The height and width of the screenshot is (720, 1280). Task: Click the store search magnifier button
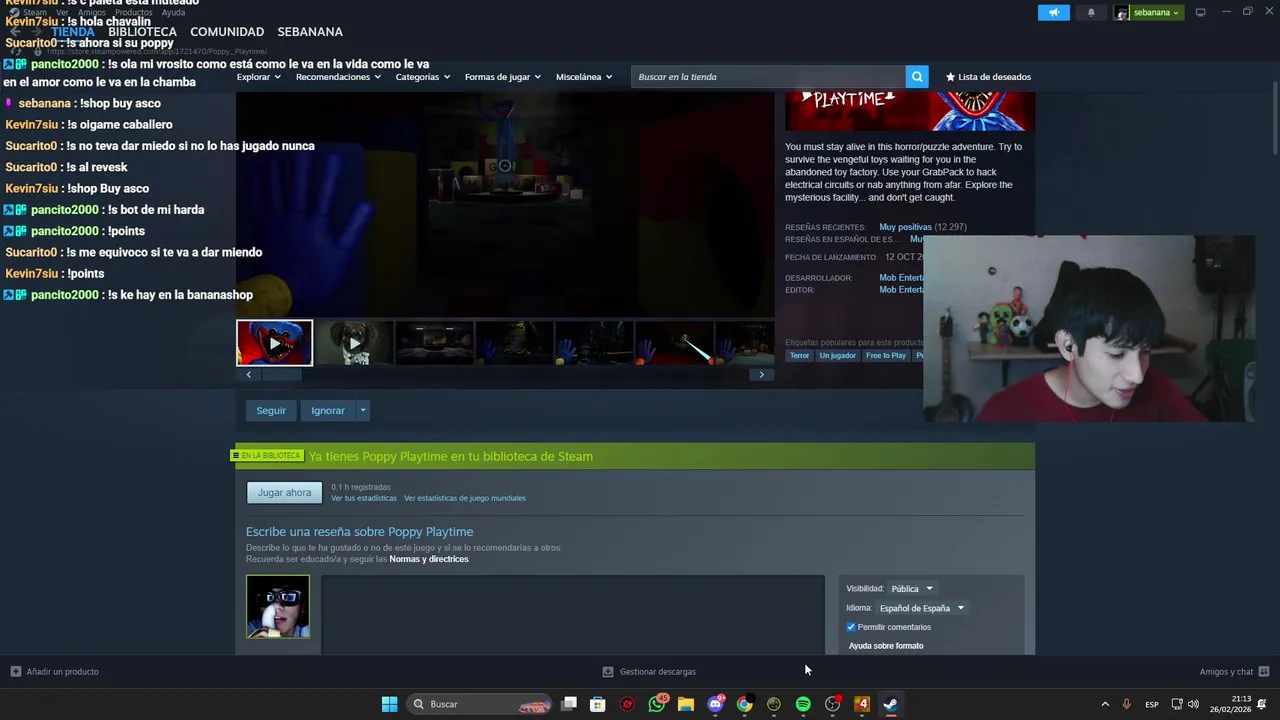click(917, 76)
